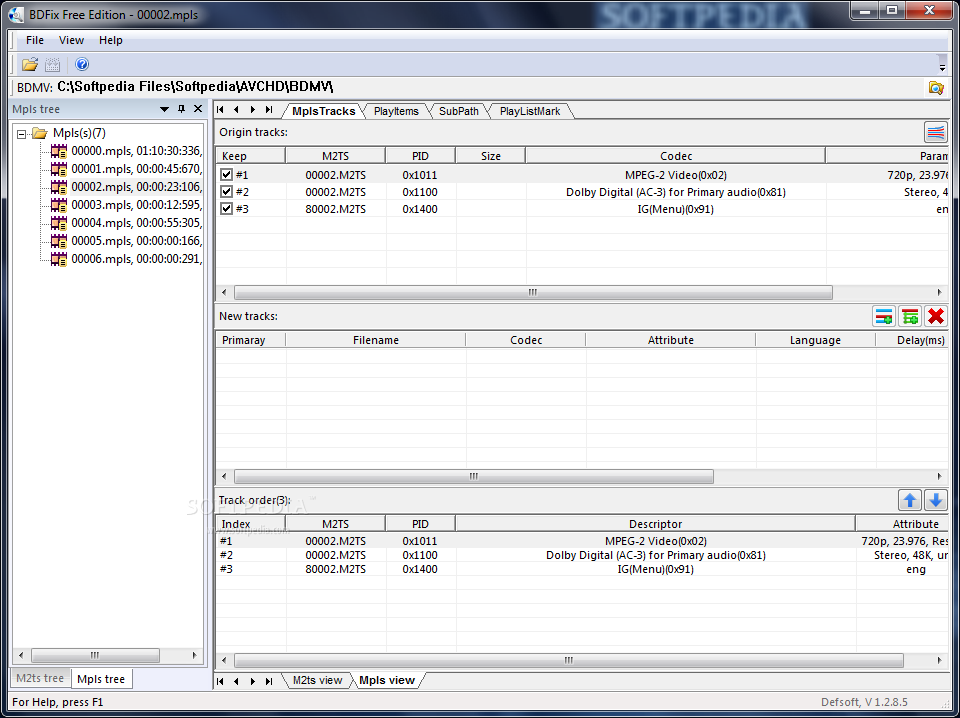Click 0x1100 PID cell in Origin tracks
The width and height of the screenshot is (960, 718).
point(420,192)
